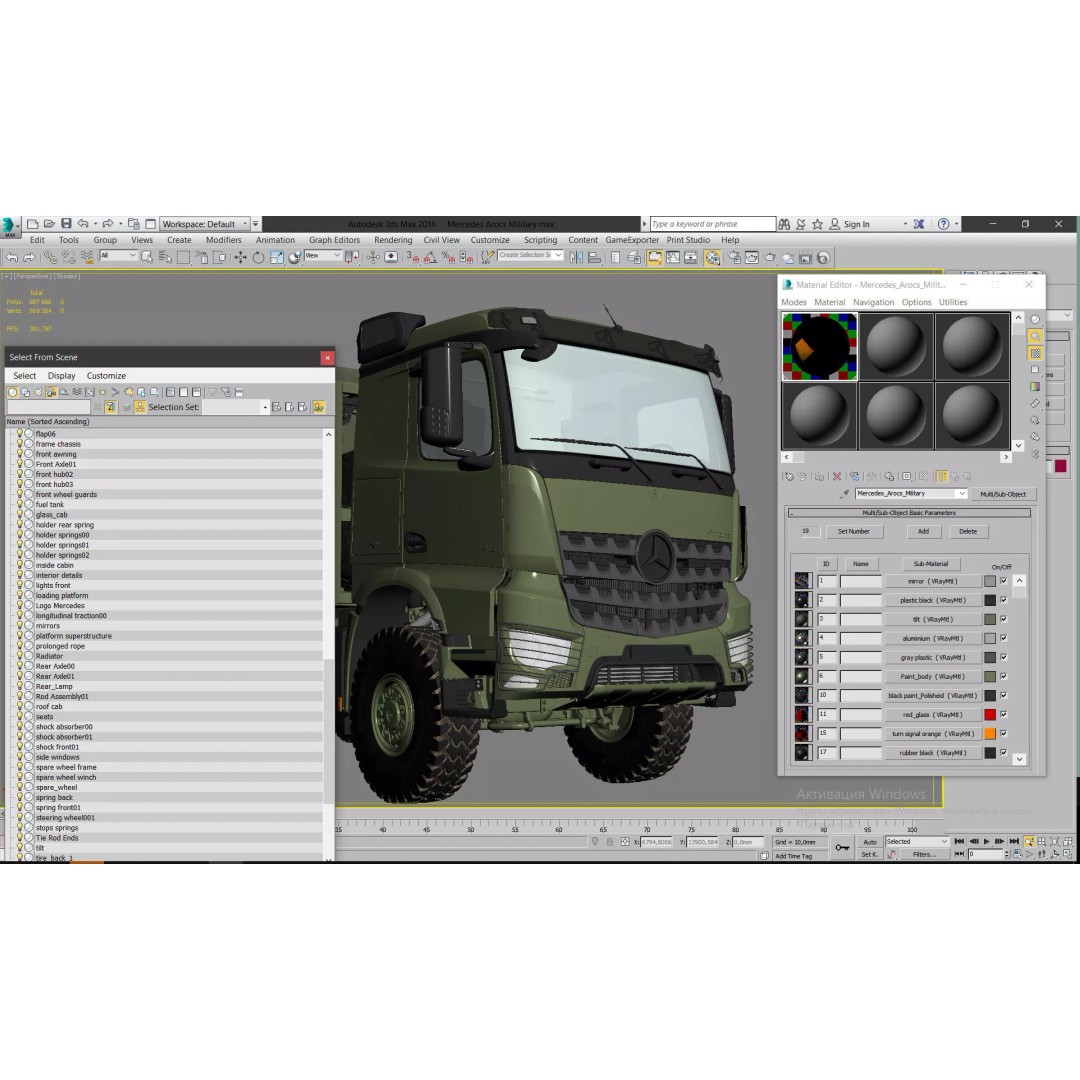Open Navigation menu in Material Editor
The height and width of the screenshot is (1080, 1080).
(x=873, y=302)
